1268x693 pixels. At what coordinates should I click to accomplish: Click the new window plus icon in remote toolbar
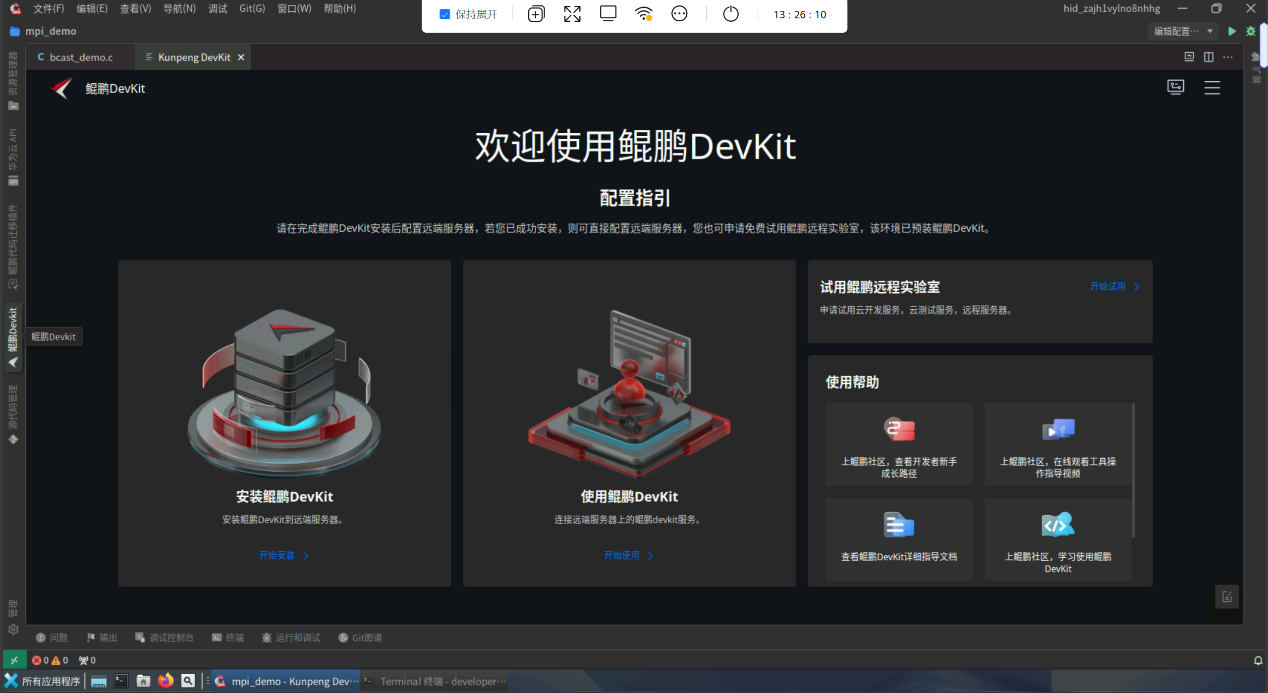pyautogui.click(x=536, y=14)
